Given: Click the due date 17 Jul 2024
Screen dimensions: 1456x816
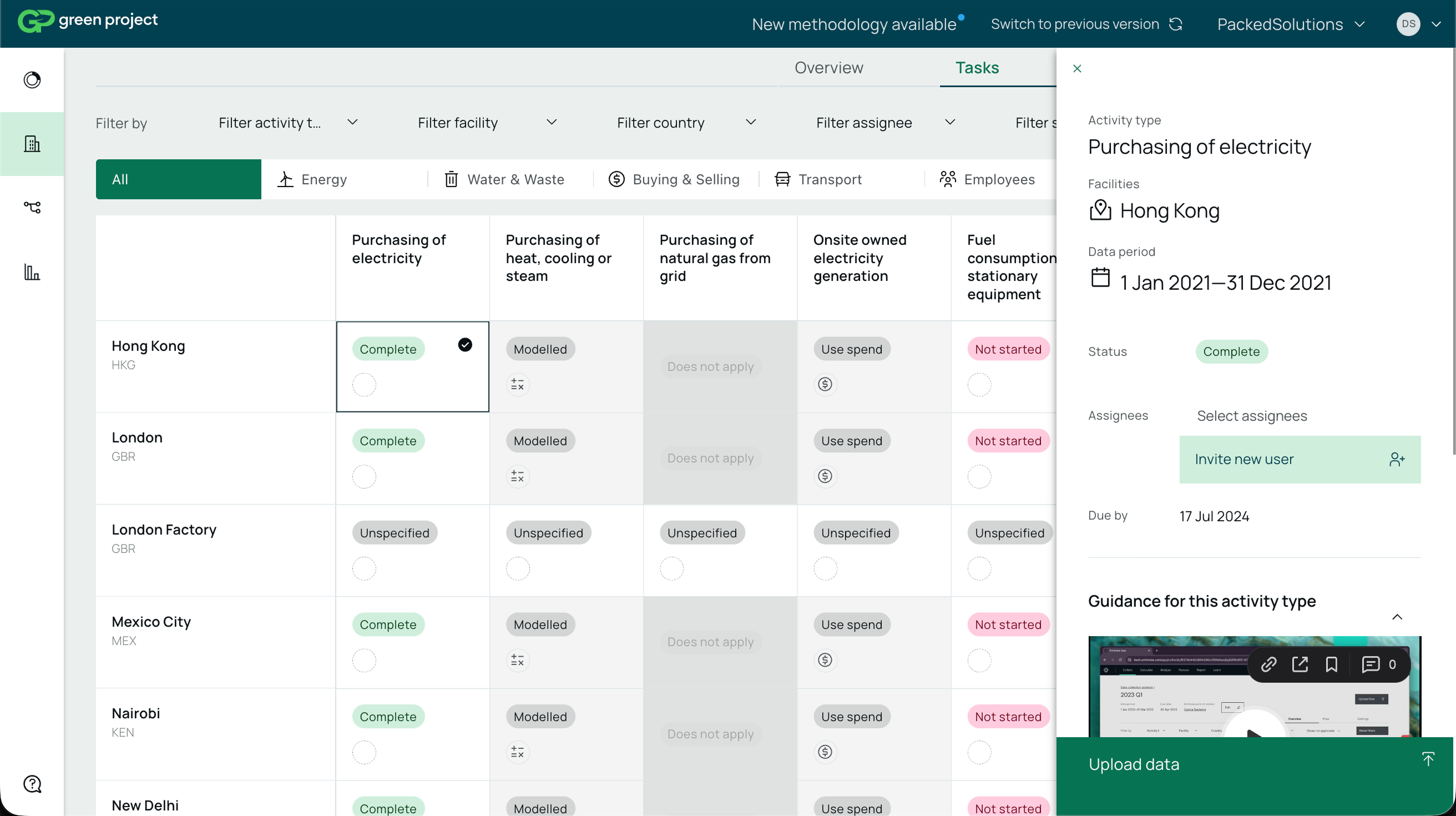Looking at the screenshot, I should point(1214,516).
